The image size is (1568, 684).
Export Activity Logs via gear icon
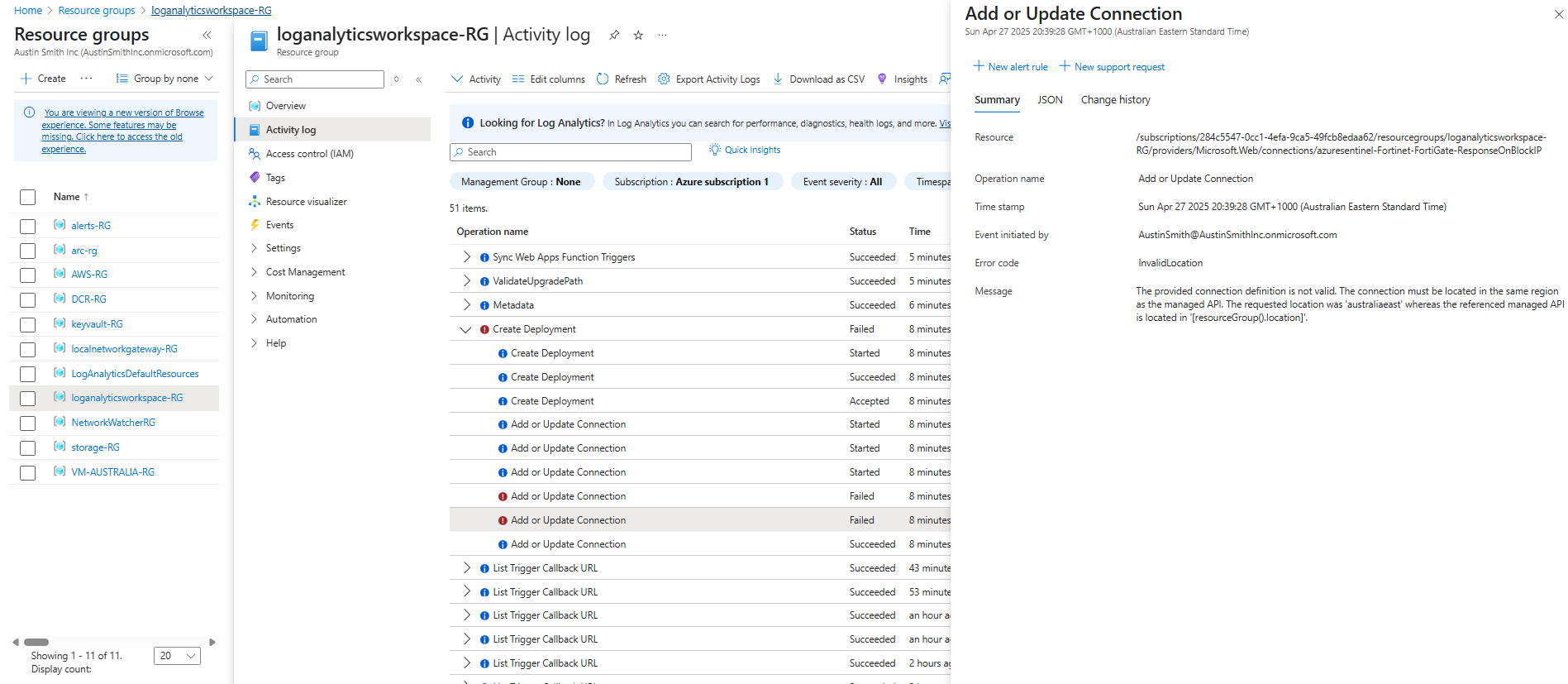point(664,79)
